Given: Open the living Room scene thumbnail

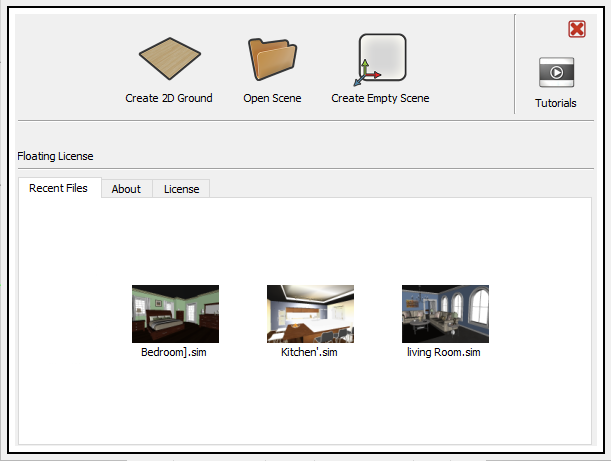Looking at the screenshot, I should point(445,314).
